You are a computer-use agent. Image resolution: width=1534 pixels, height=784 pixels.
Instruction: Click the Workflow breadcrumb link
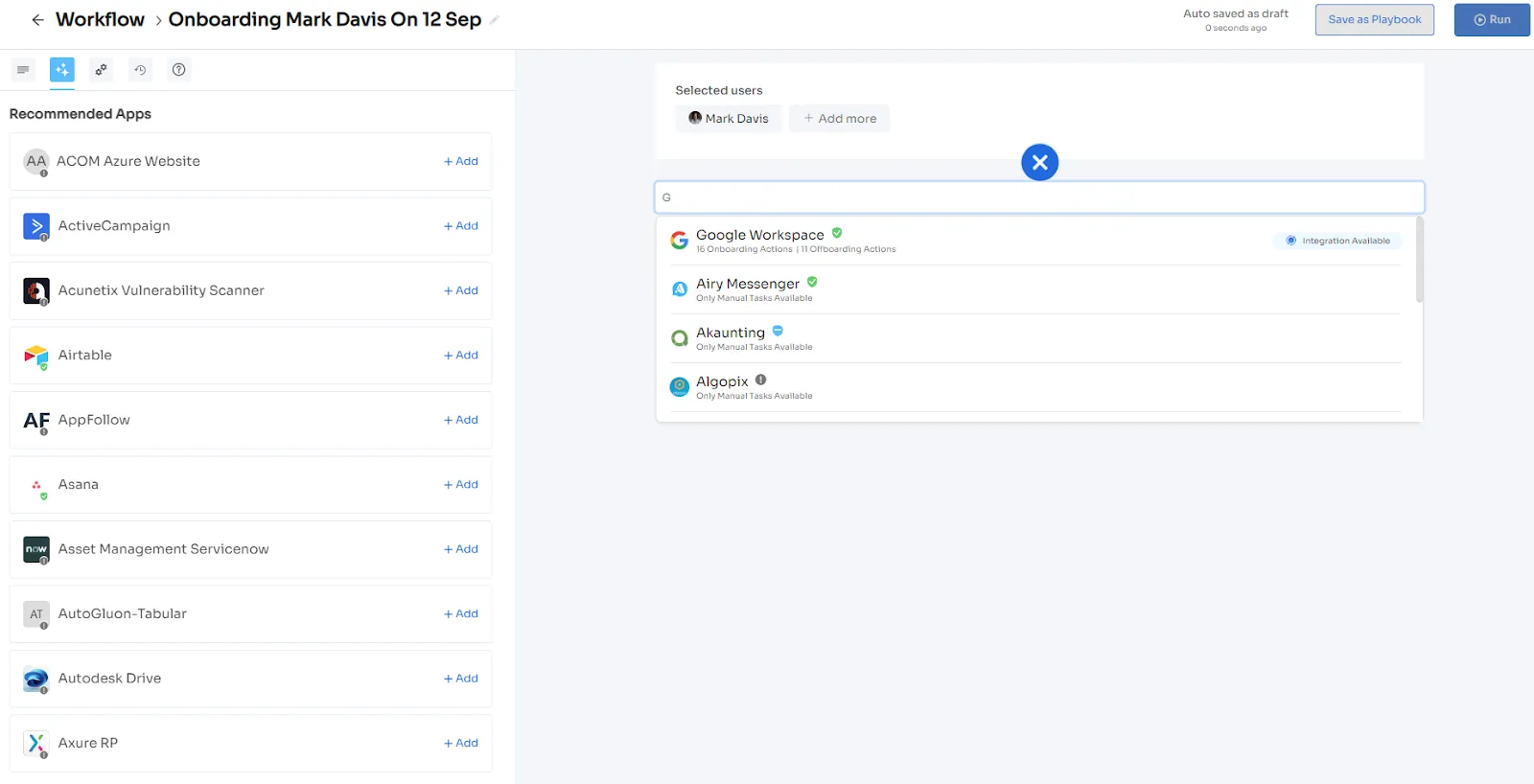pyautogui.click(x=100, y=19)
